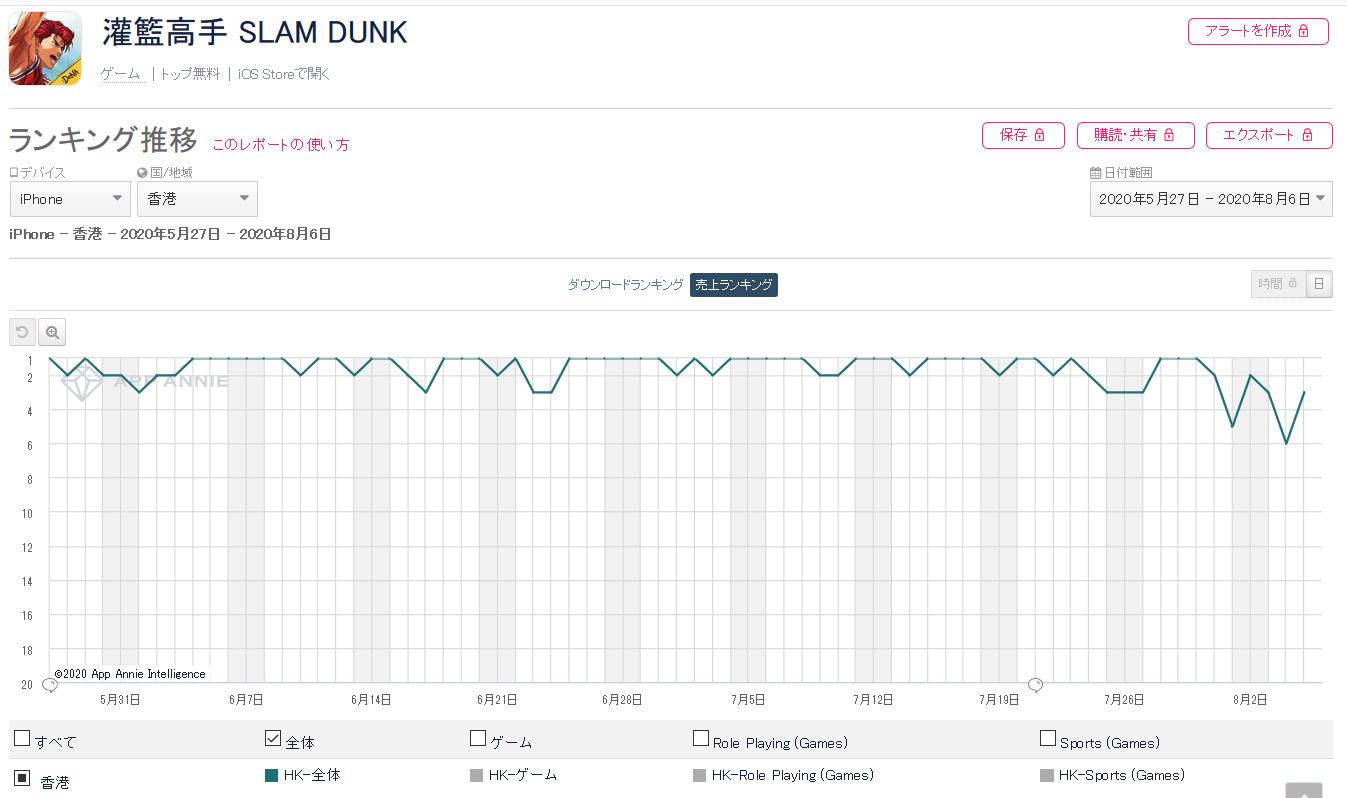Click the 5月31日 axis label

pyautogui.click(x=120, y=699)
